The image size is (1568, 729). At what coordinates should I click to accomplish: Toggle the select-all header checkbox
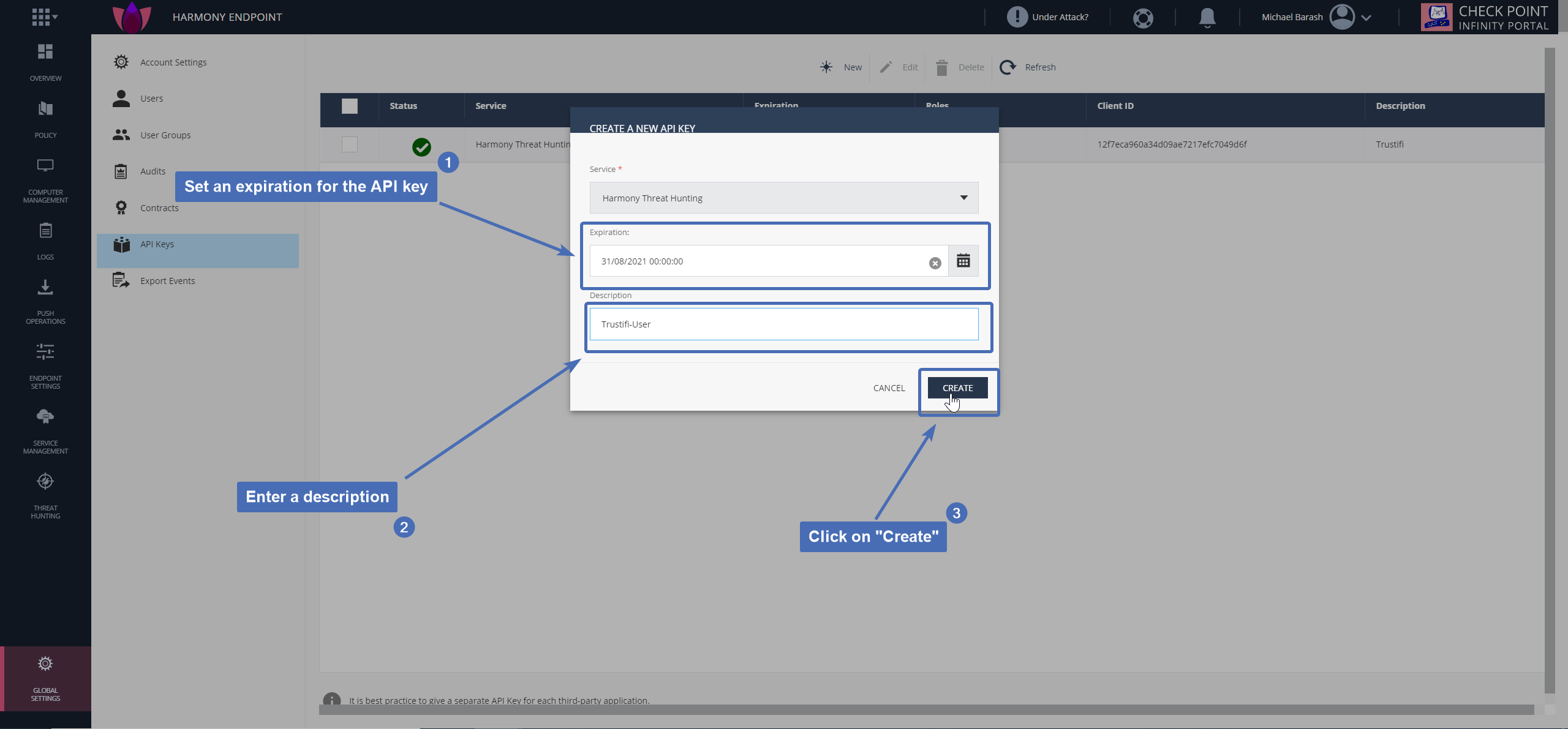(350, 106)
